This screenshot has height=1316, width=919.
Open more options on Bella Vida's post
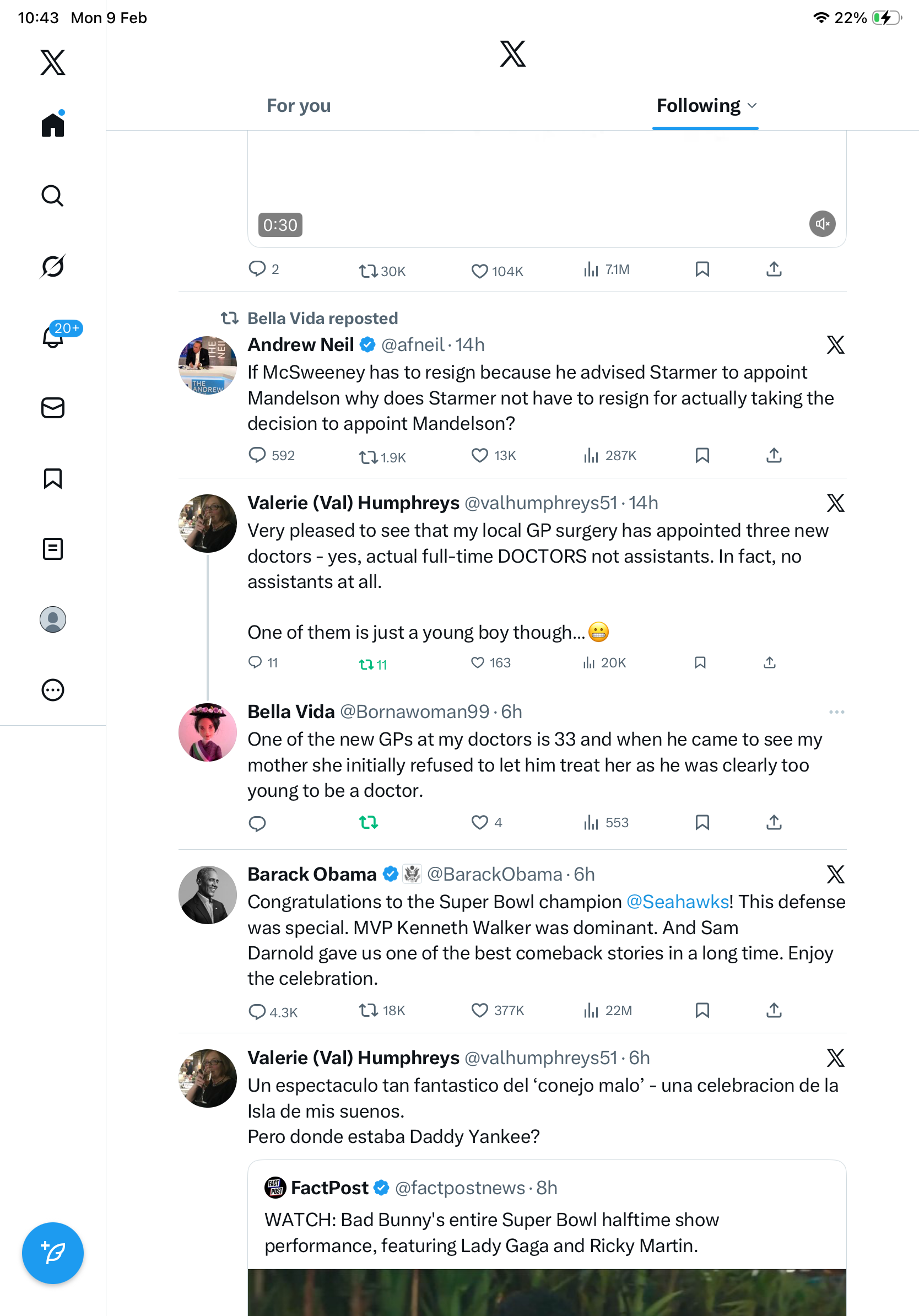click(x=836, y=712)
